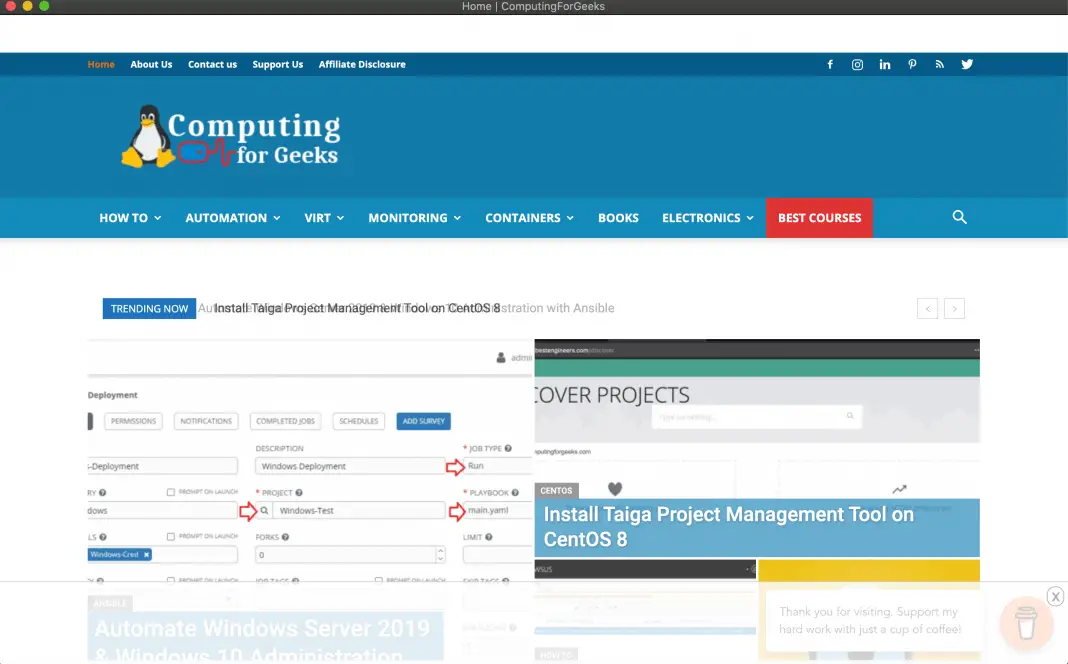
Task: Click the Instagram icon in the top bar
Action: pyautogui.click(x=857, y=64)
